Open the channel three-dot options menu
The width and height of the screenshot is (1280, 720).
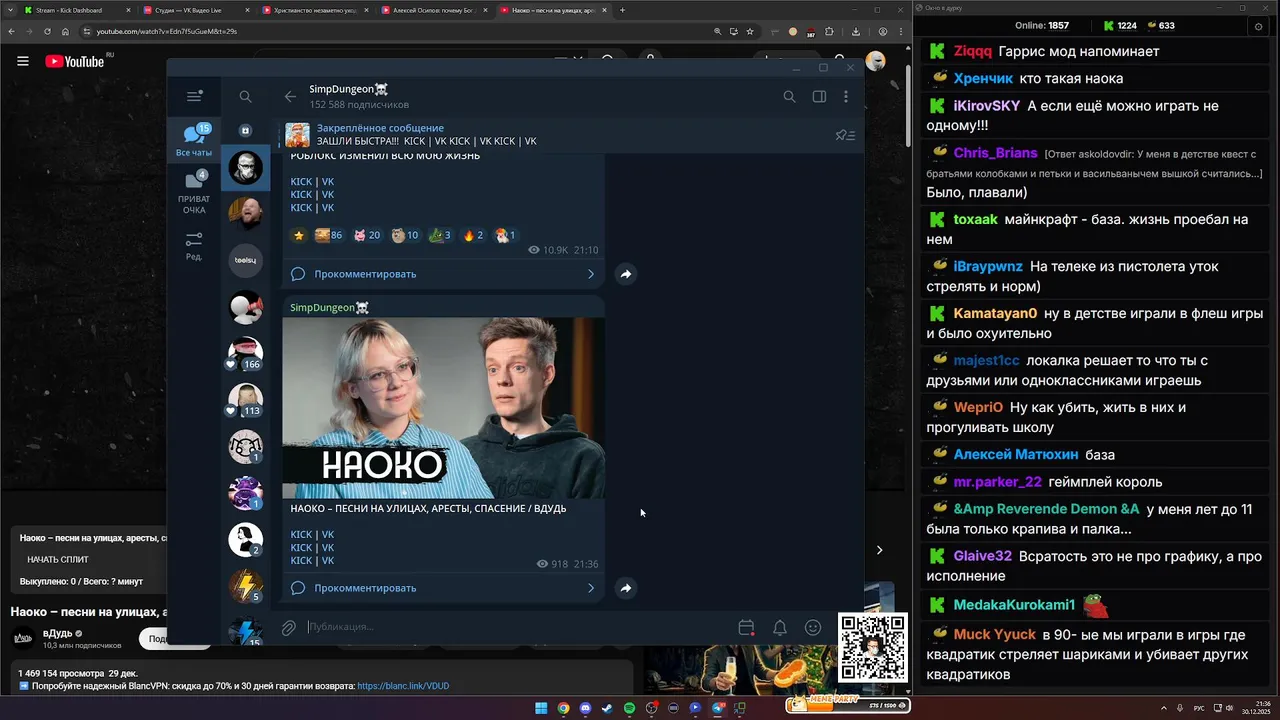pyautogui.click(x=846, y=96)
